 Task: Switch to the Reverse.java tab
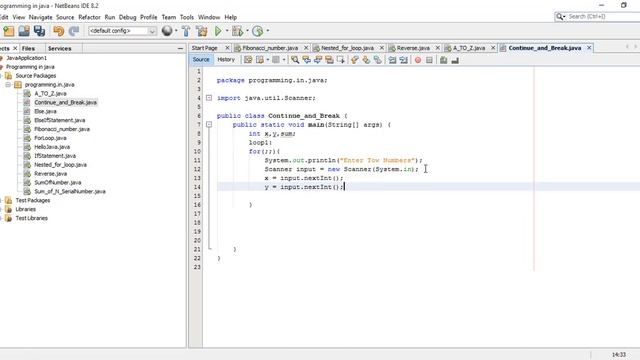(x=413, y=48)
